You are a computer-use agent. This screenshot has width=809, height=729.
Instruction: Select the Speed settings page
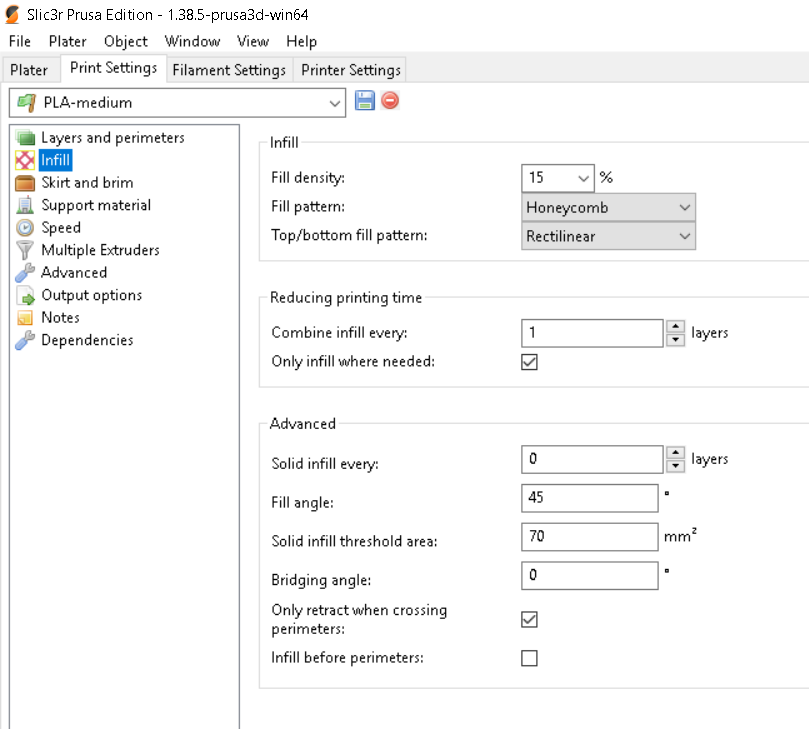pos(61,228)
